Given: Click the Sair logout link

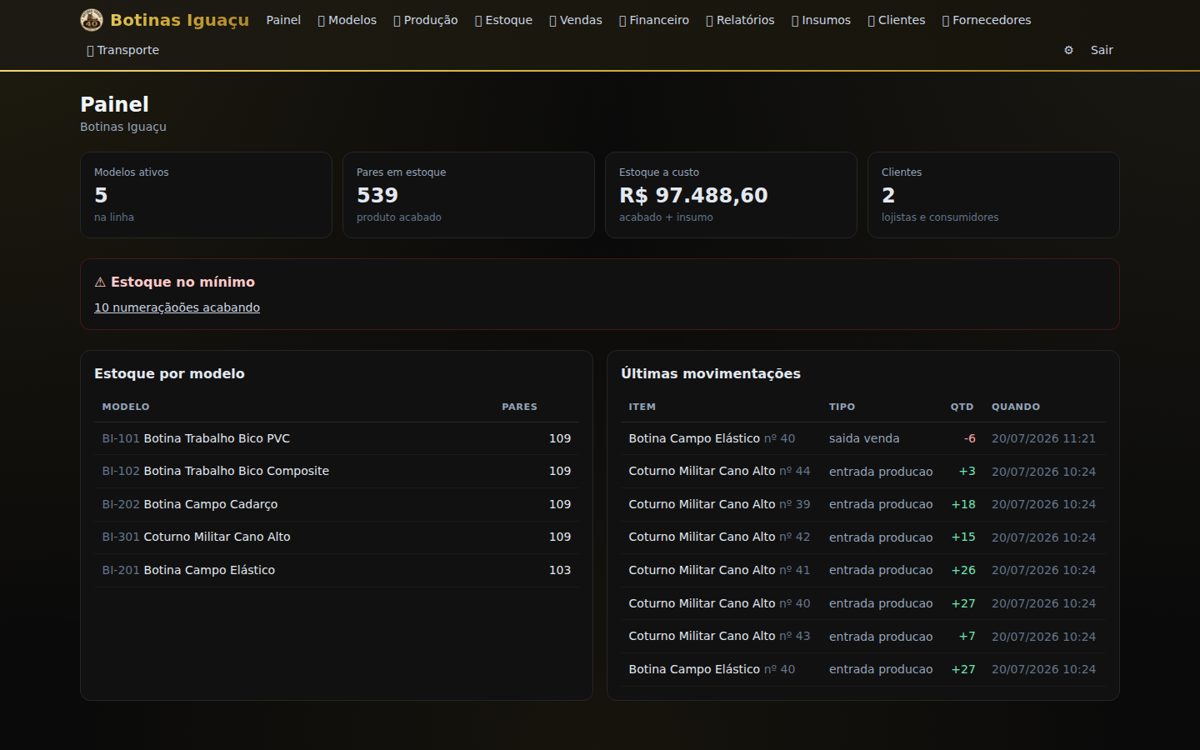Looking at the screenshot, I should click(x=1102, y=50).
